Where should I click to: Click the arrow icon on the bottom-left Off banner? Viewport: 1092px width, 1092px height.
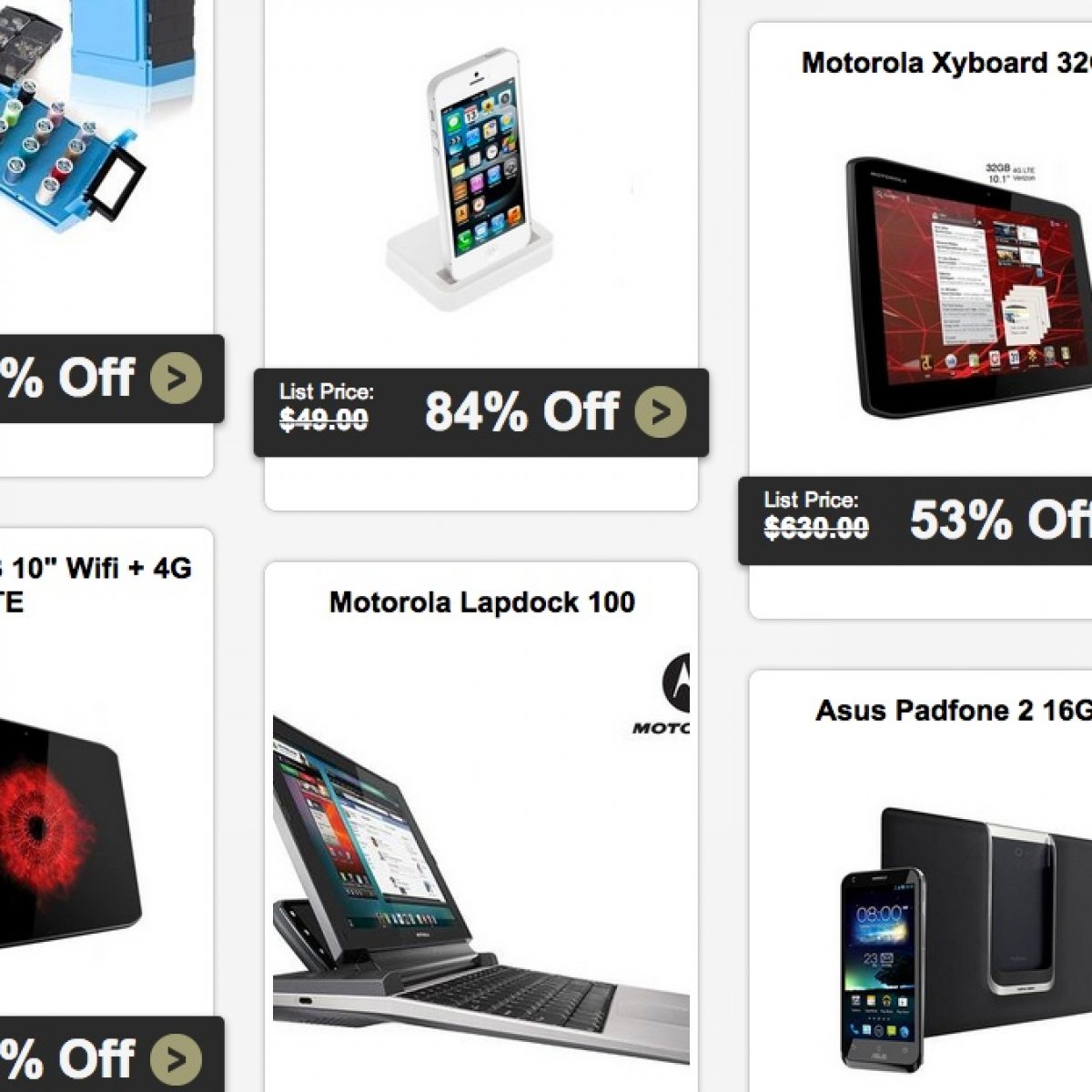pos(177,1060)
